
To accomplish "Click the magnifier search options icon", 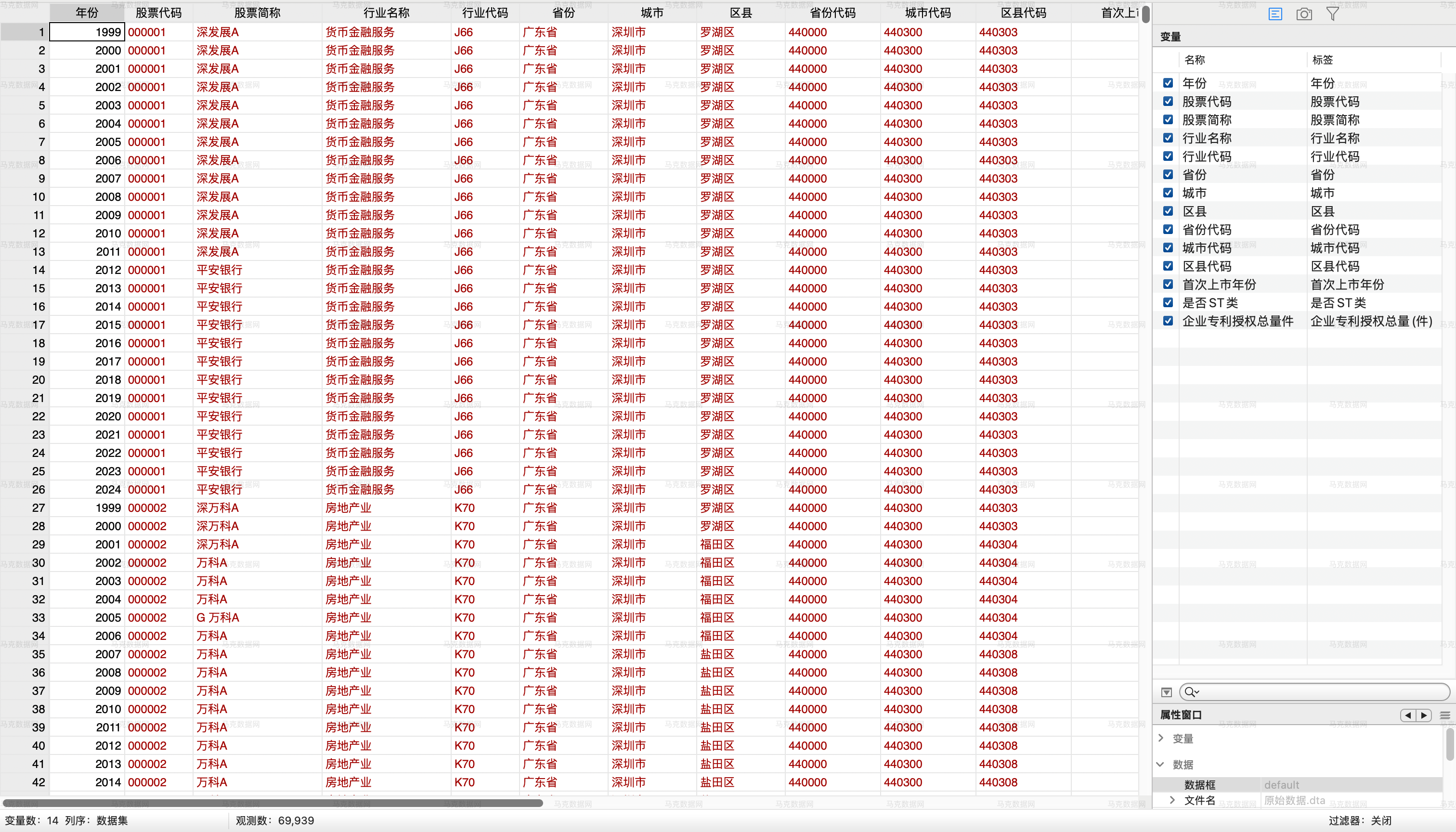I will click(1192, 692).
